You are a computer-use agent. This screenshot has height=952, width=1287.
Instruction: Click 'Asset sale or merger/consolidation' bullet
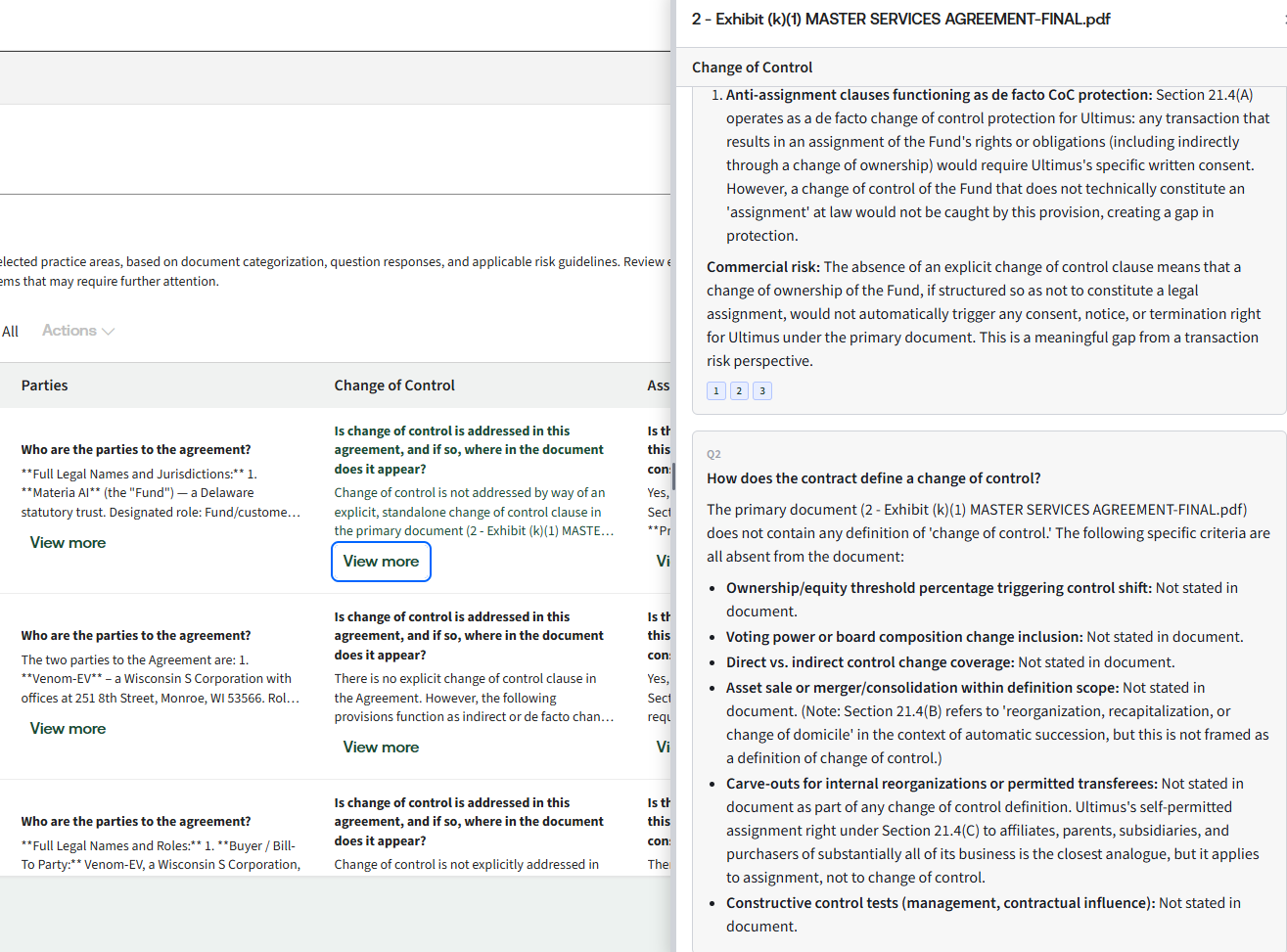[997, 723]
